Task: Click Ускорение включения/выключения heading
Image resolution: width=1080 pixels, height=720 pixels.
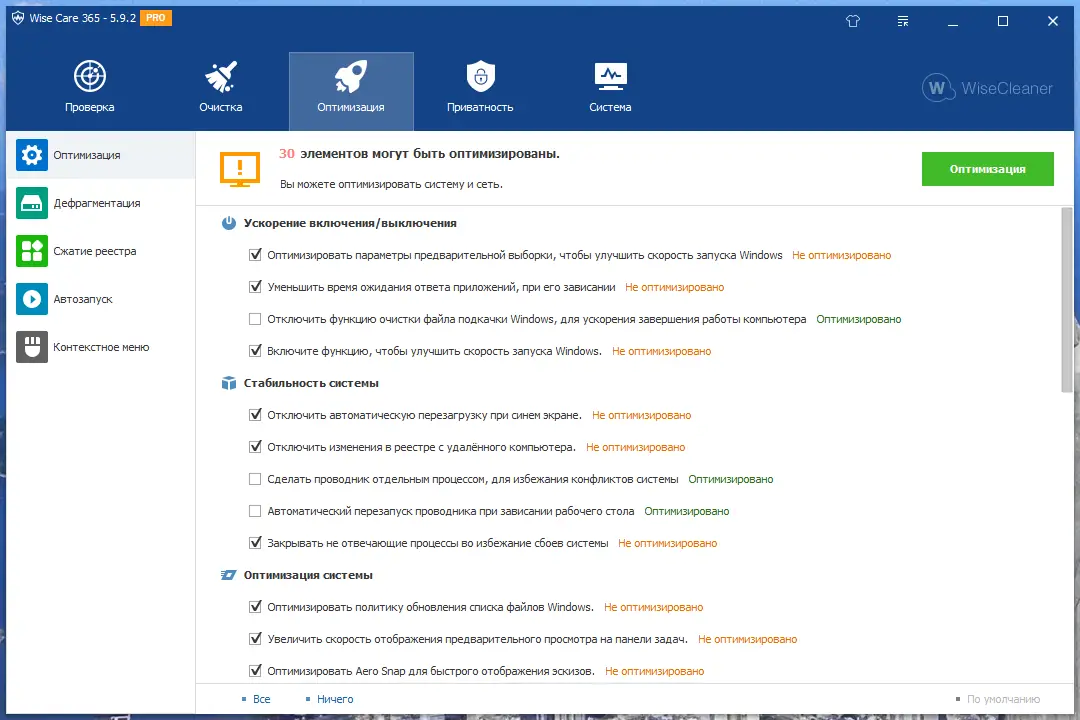Action: click(x=350, y=223)
